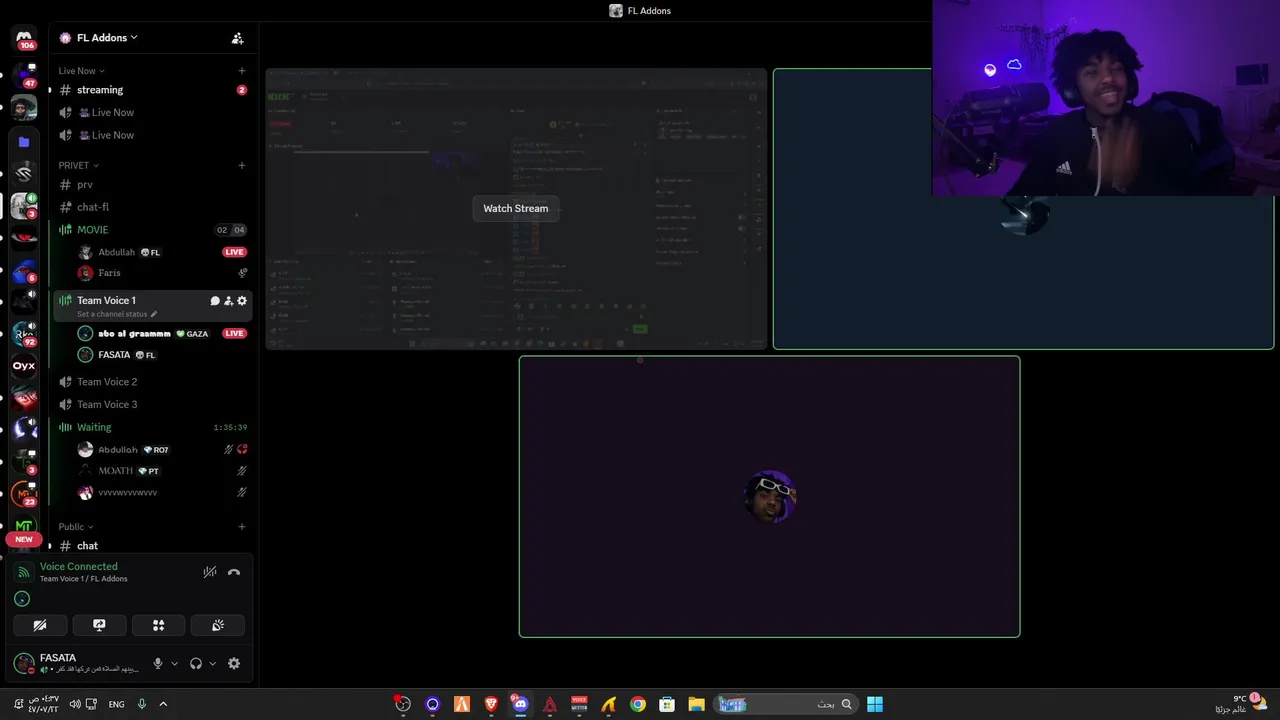Viewport: 1280px width, 720px height.
Task: Join Team Voice 2 channel
Action: click(x=152, y=382)
